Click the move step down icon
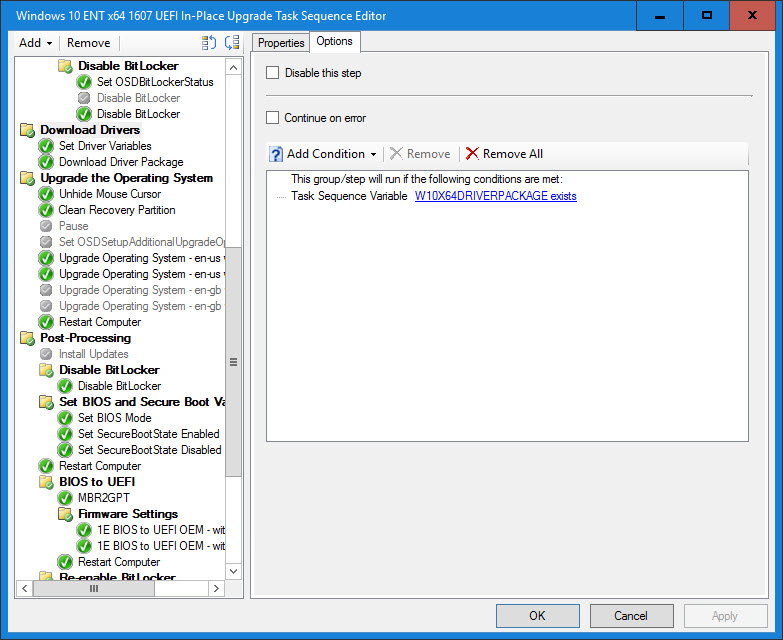 232,43
